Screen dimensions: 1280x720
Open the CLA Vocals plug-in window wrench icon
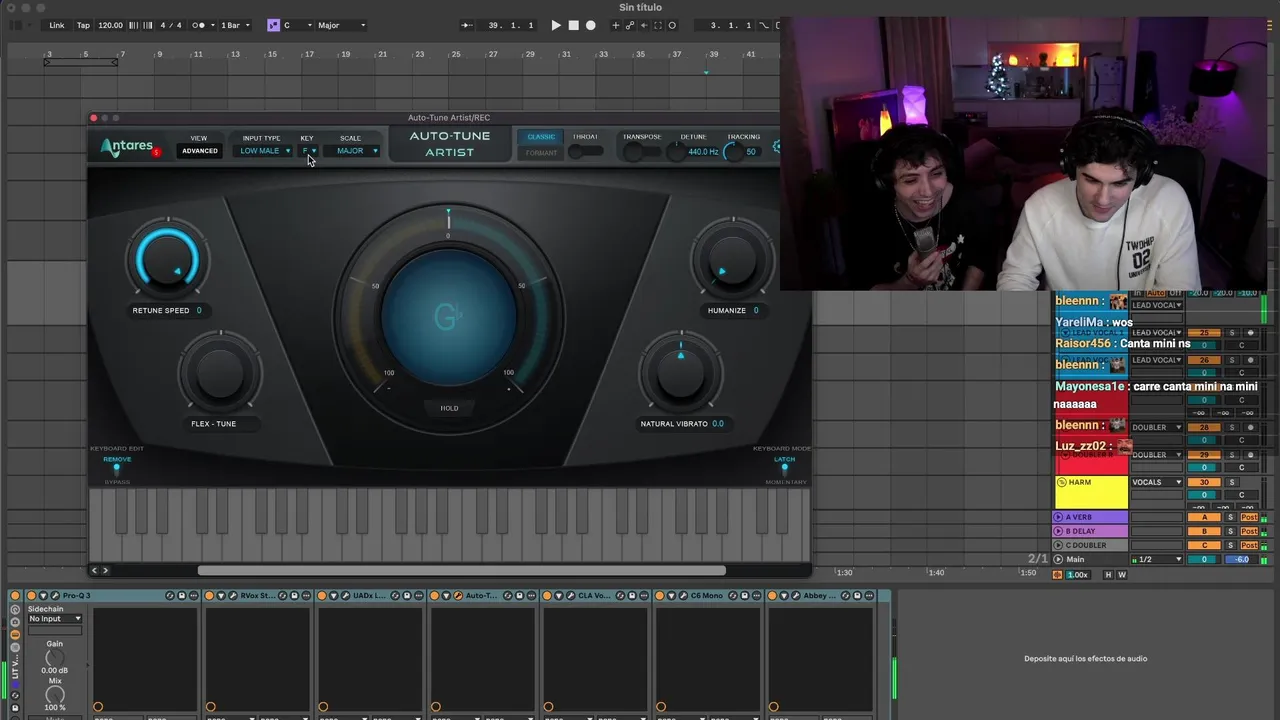click(x=571, y=595)
